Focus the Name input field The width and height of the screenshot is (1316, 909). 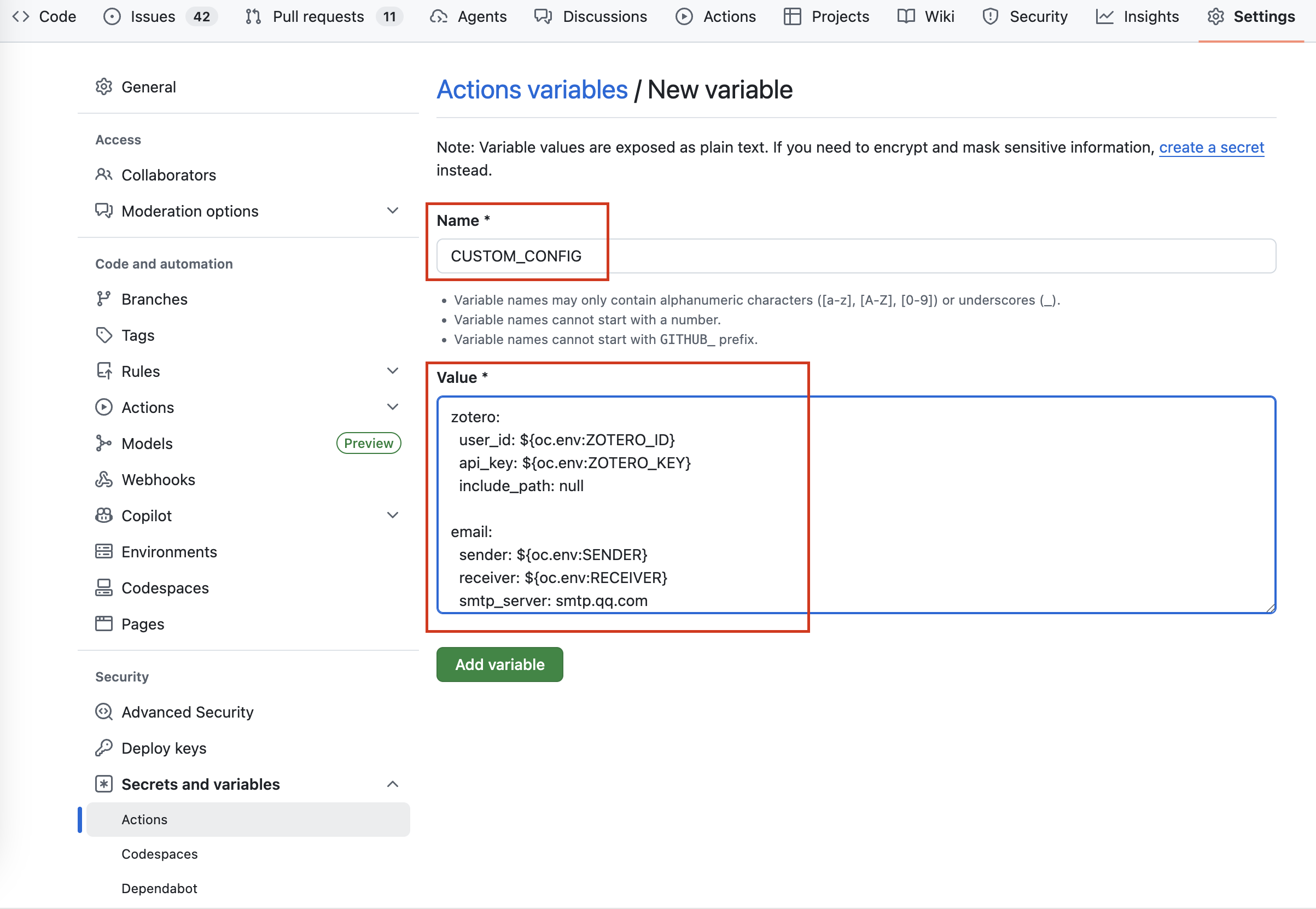point(856,256)
